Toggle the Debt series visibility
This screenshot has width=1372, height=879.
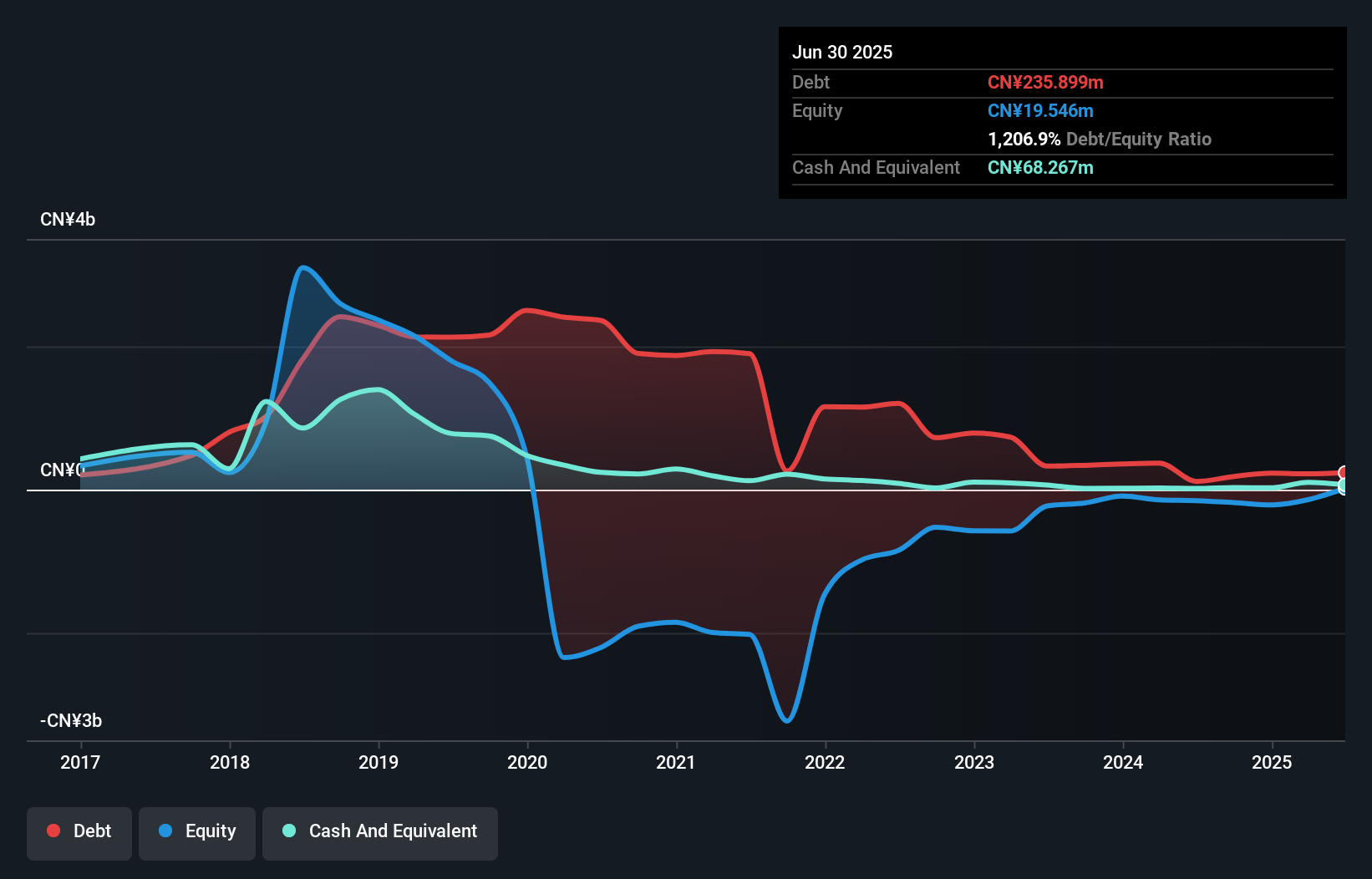79,831
